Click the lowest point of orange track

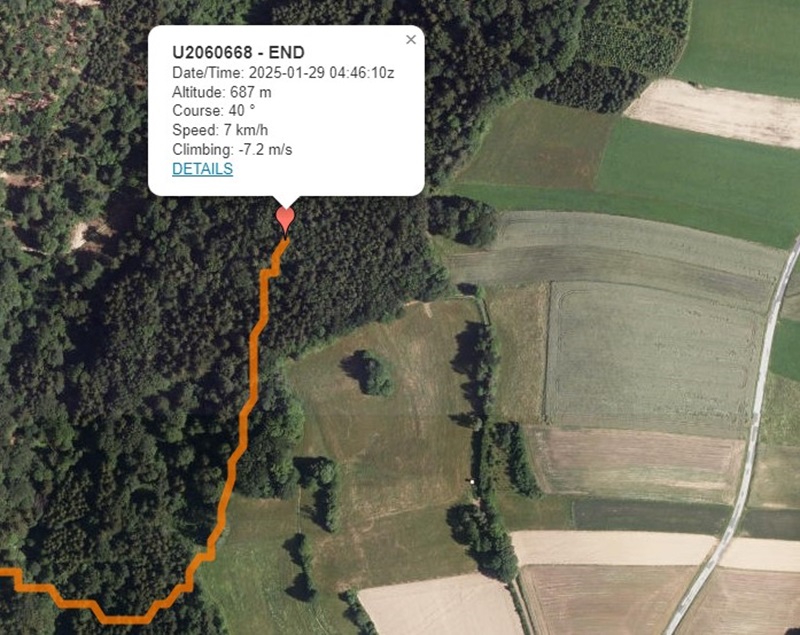126,620
